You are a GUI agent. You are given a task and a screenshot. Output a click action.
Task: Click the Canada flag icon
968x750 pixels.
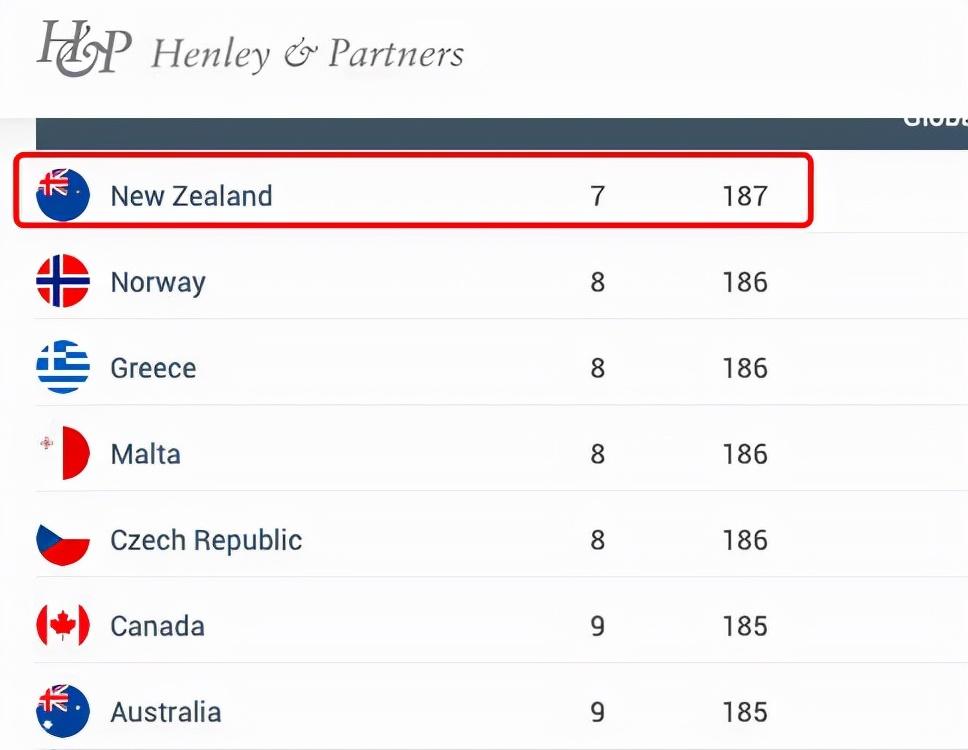click(63, 626)
